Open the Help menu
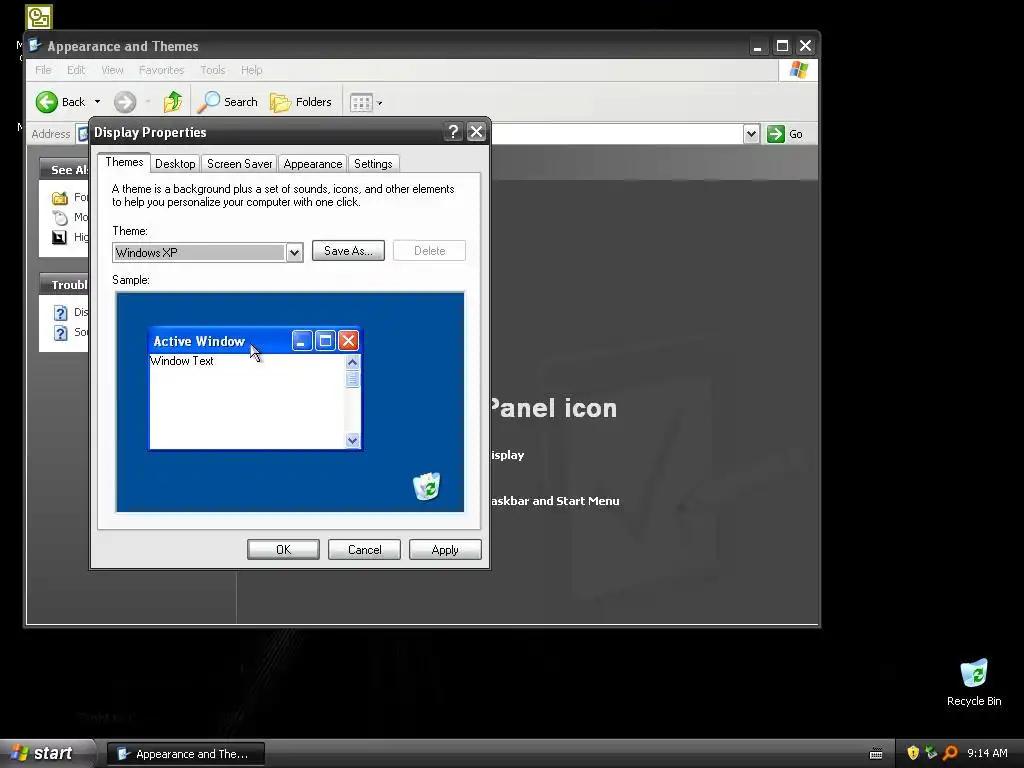Image resolution: width=1024 pixels, height=768 pixels. 251,70
